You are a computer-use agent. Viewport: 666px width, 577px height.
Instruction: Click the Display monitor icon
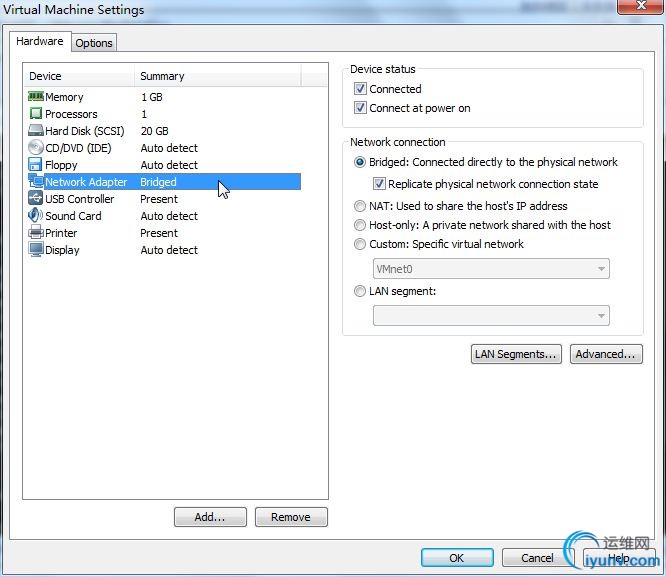click(x=36, y=249)
